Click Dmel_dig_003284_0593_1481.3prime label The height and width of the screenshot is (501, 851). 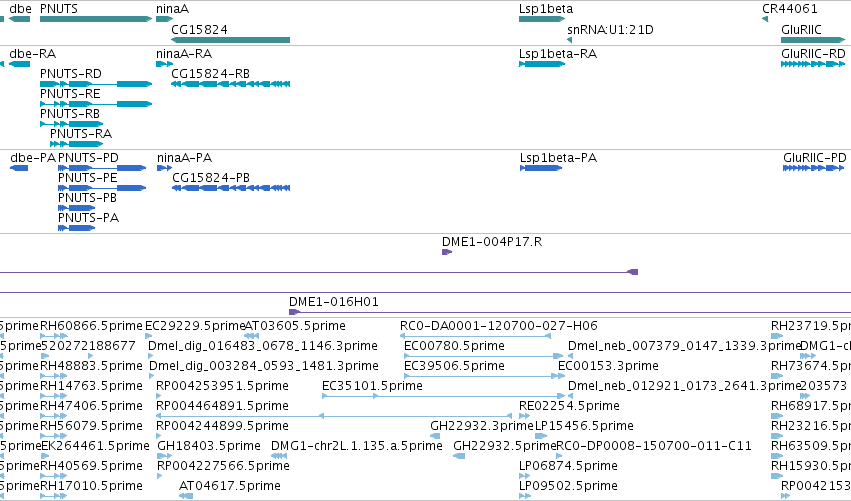[263, 366]
